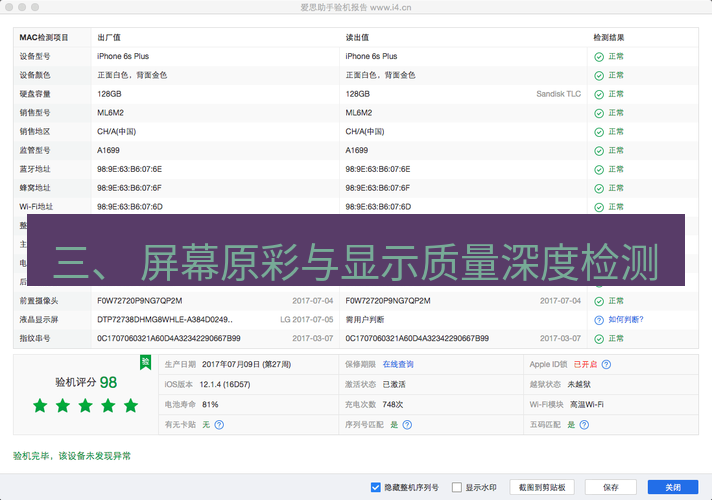This screenshot has height=500, width=712.
Task: Click the fifth green rating star
Action: coord(131,405)
